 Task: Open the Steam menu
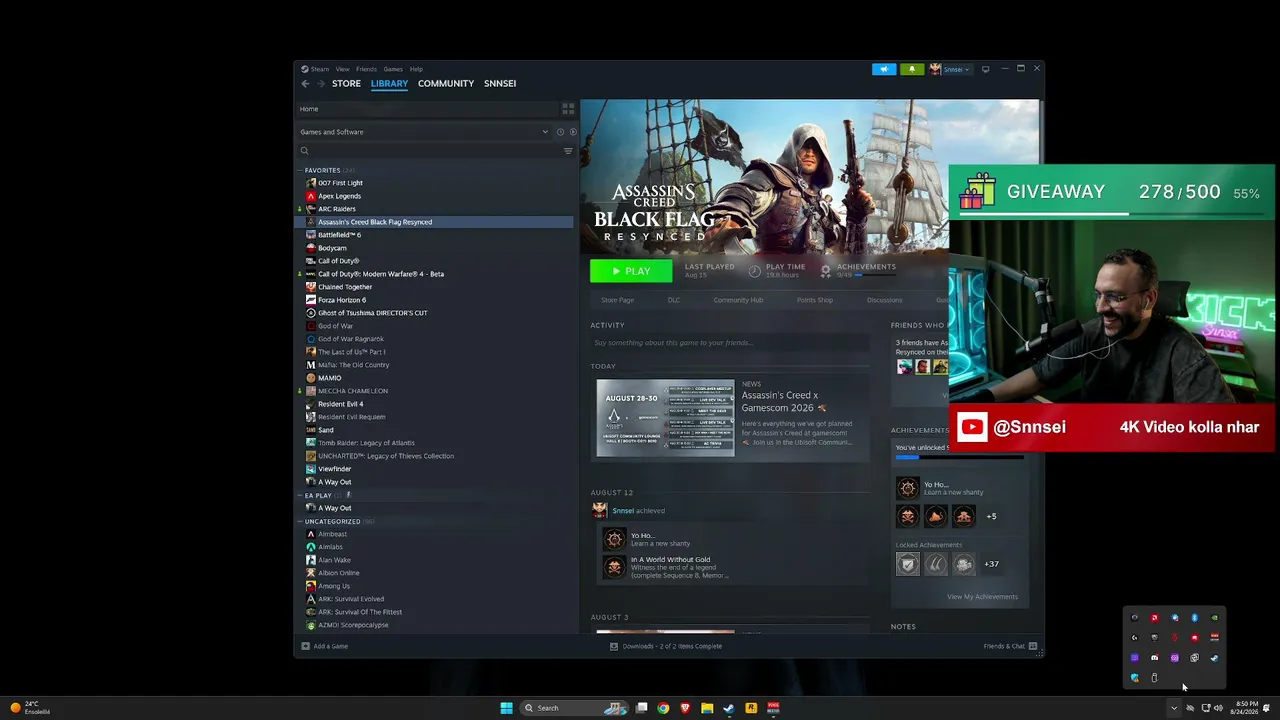coord(319,69)
